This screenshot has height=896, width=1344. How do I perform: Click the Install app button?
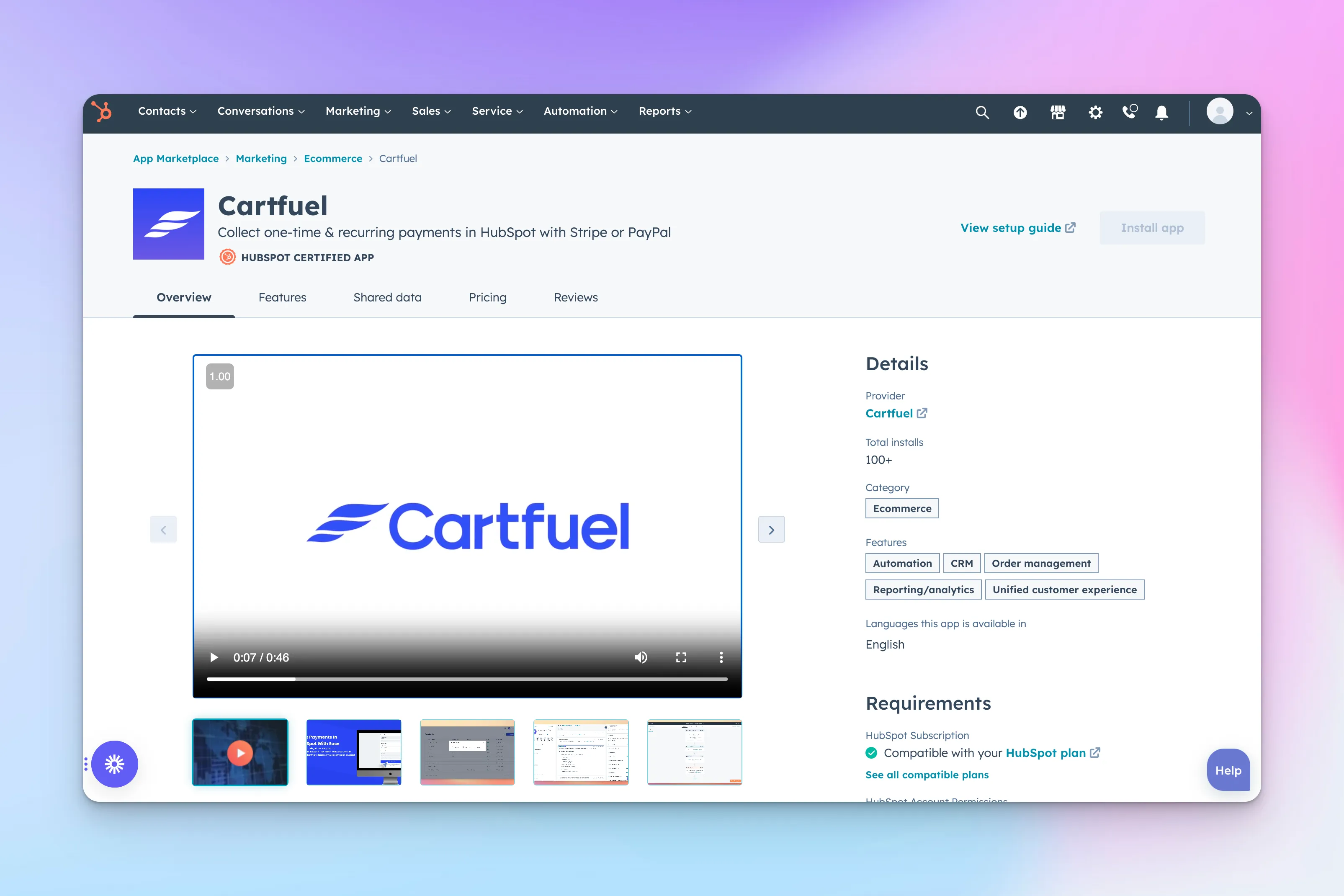coord(1152,228)
